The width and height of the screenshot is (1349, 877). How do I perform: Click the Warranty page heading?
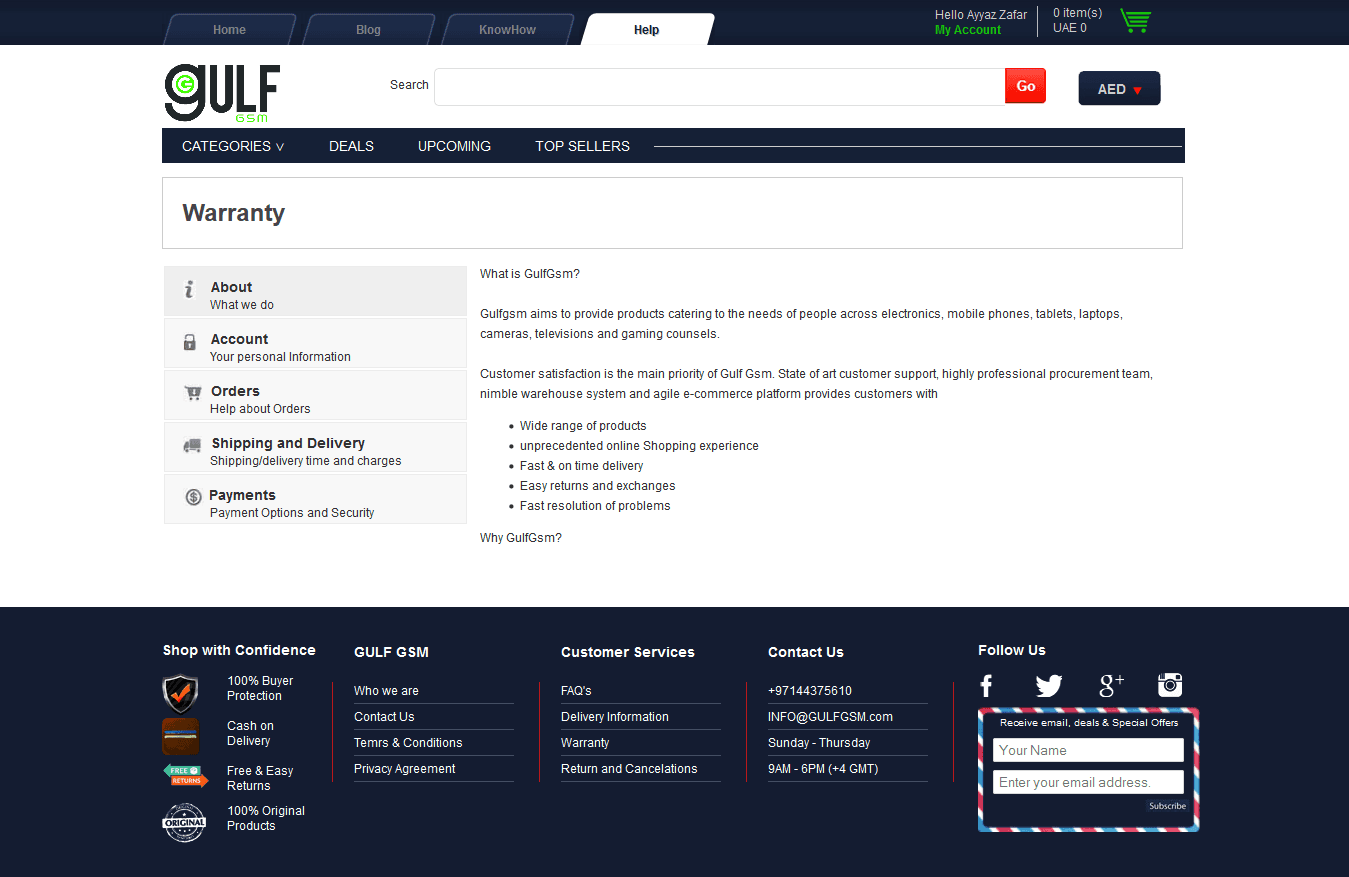pos(233,213)
